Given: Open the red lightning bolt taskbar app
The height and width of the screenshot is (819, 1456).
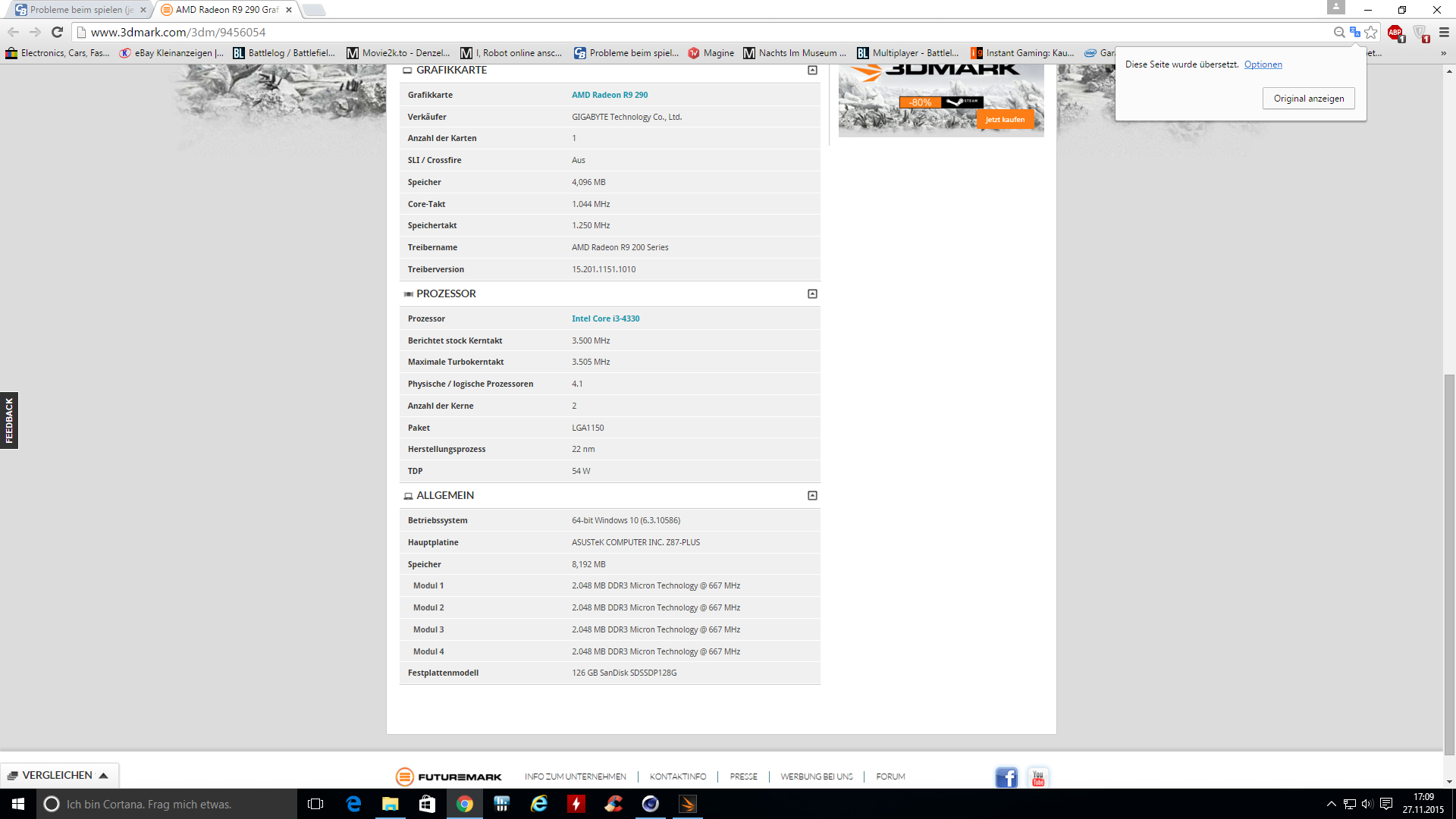Looking at the screenshot, I should [576, 804].
